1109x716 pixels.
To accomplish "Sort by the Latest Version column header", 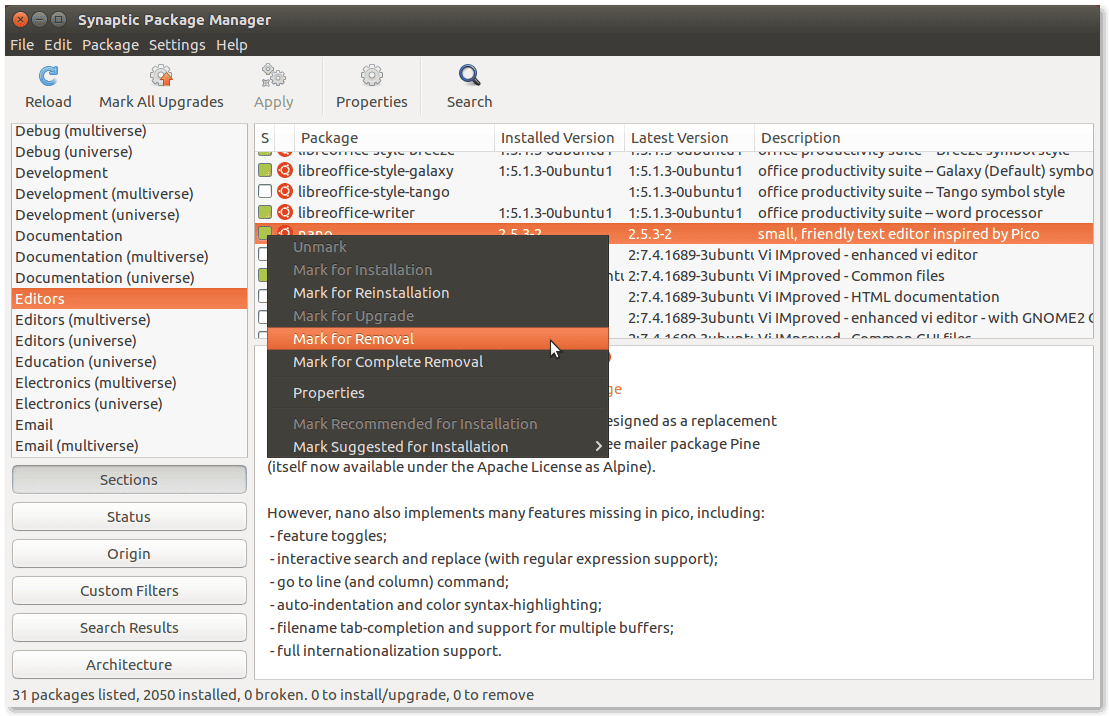I will tap(689, 138).
